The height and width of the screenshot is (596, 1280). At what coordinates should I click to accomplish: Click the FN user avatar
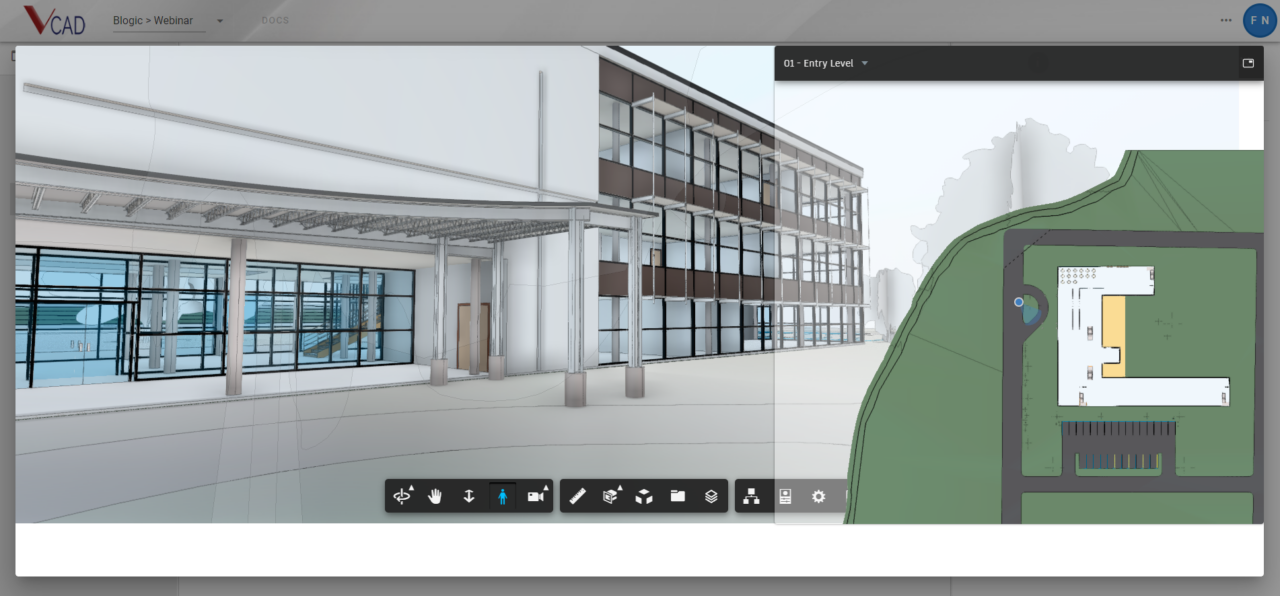pos(1259,20)
